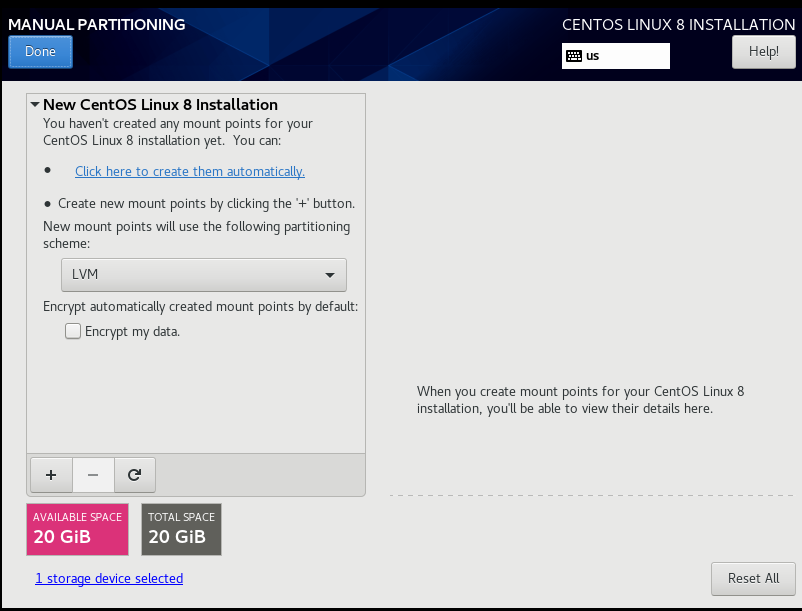Click the Done button
Screen dimensions: 802x611
pyautogui.click(x=40, y=52)
